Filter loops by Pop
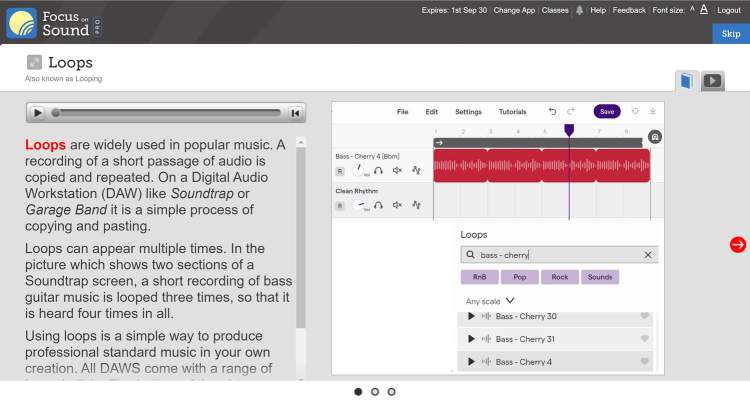Image resolution: width=750 pixels, height=411 pixels. point(519,277)
